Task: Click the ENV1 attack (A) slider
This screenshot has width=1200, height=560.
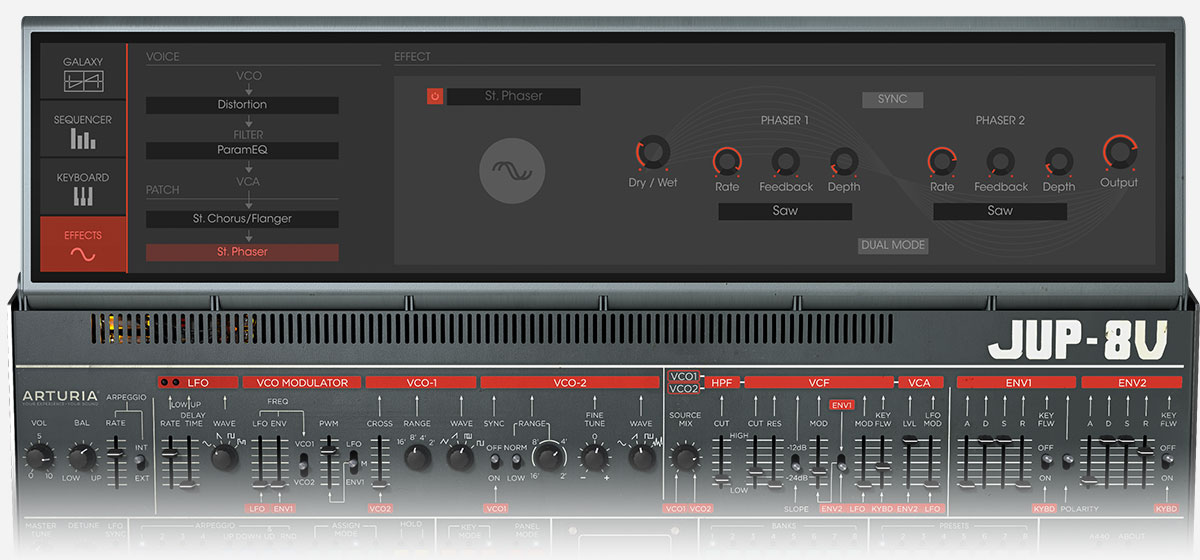Action: (x=966, y=462)
